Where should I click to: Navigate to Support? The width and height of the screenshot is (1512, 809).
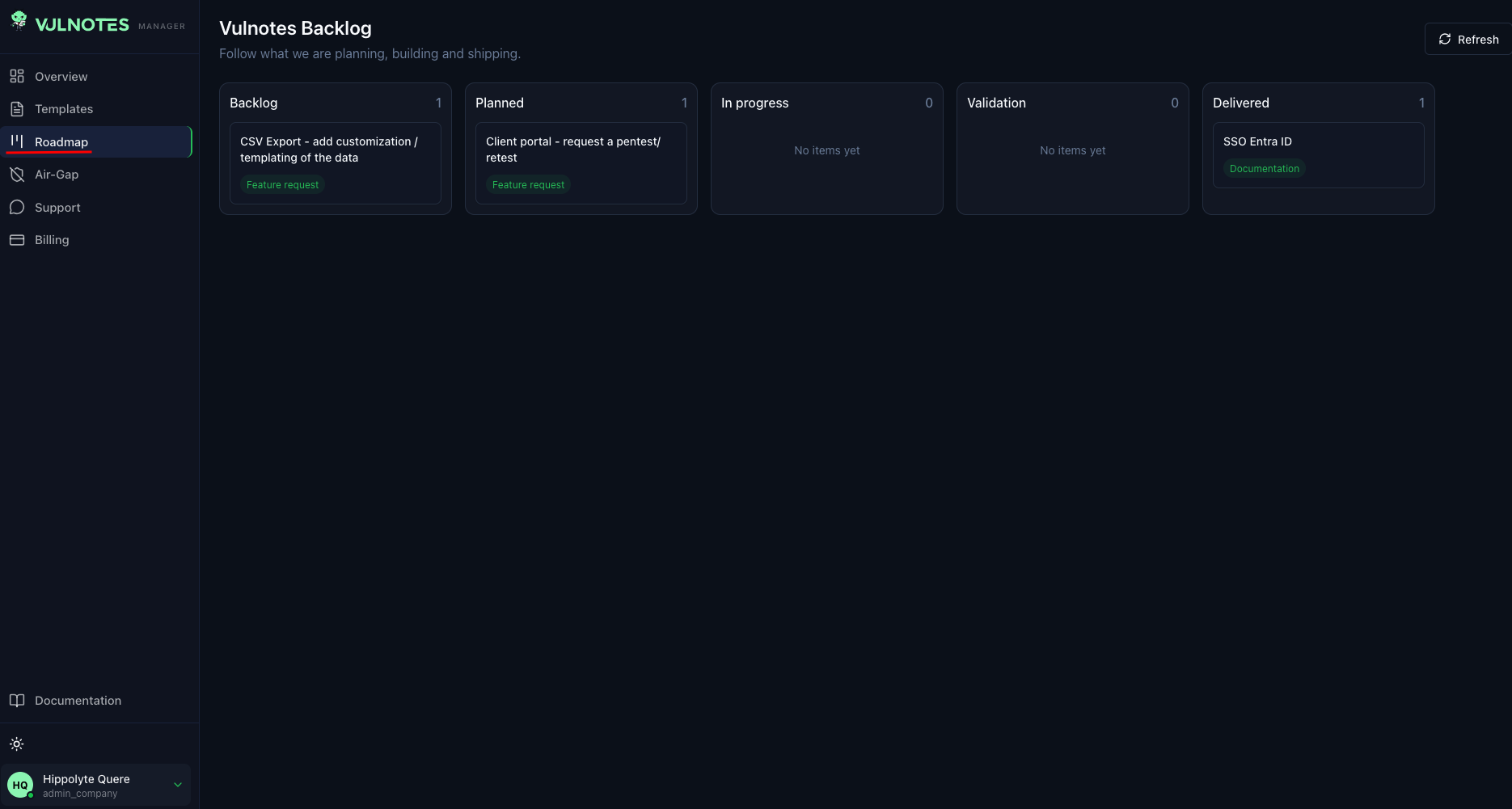(x=96, y=208)
